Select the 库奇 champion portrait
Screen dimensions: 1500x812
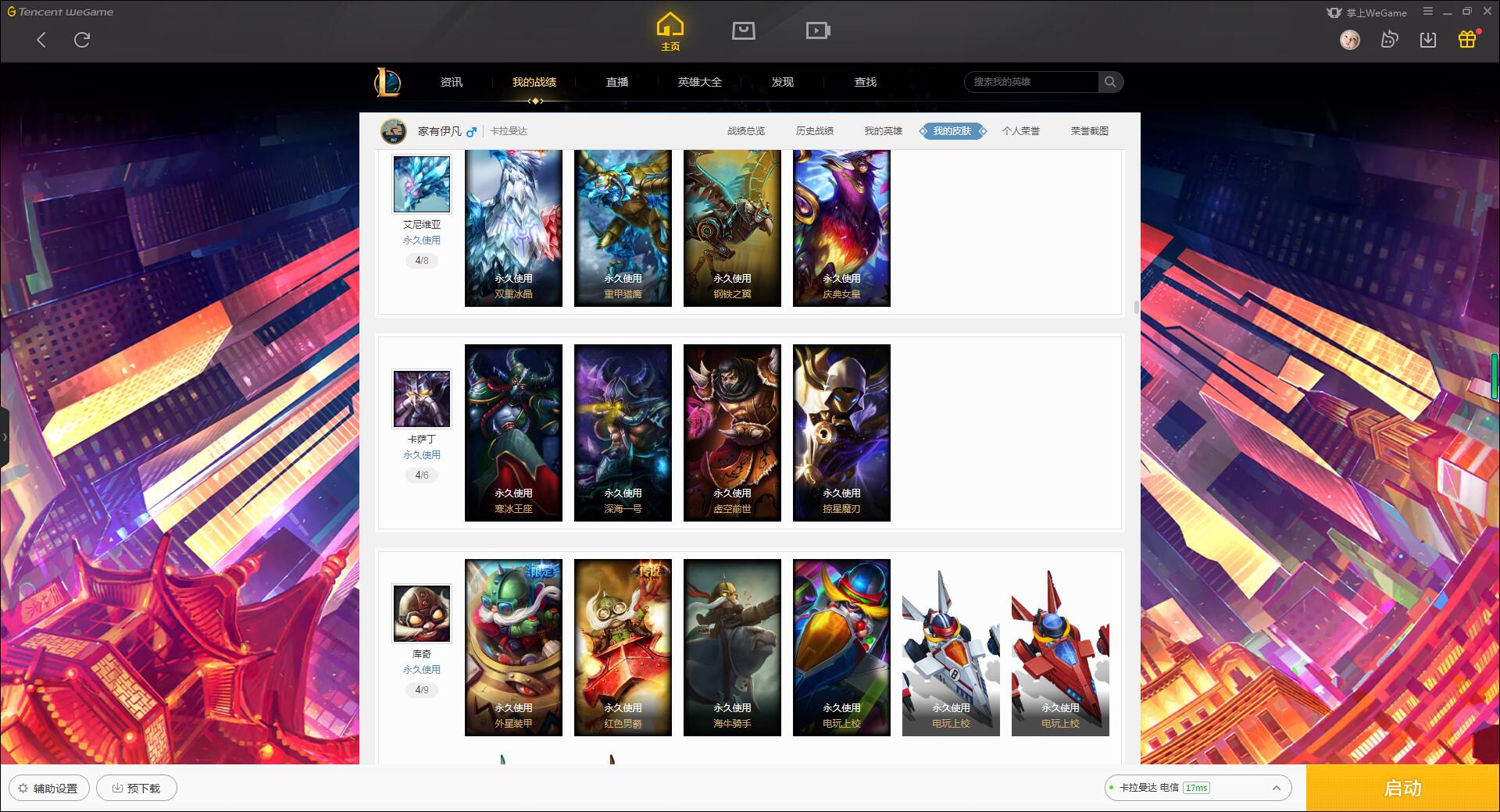422,614
